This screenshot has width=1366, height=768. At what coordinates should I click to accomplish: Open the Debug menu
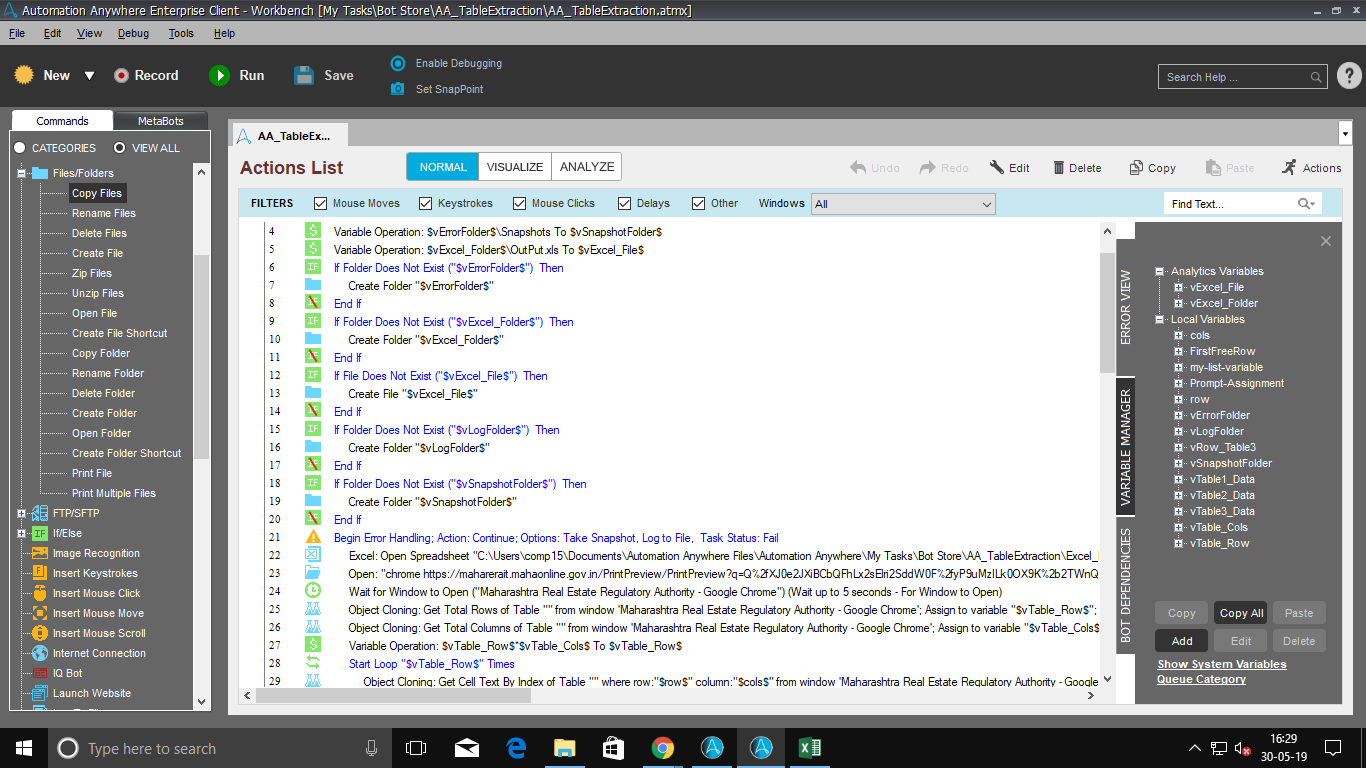point(133,33)
